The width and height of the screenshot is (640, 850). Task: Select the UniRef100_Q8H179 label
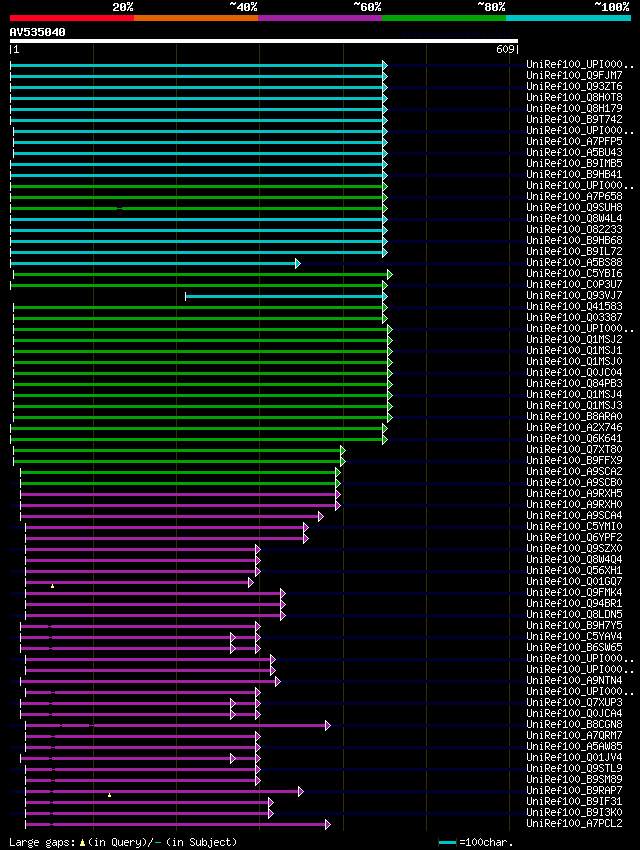click(x=574, y=108)
